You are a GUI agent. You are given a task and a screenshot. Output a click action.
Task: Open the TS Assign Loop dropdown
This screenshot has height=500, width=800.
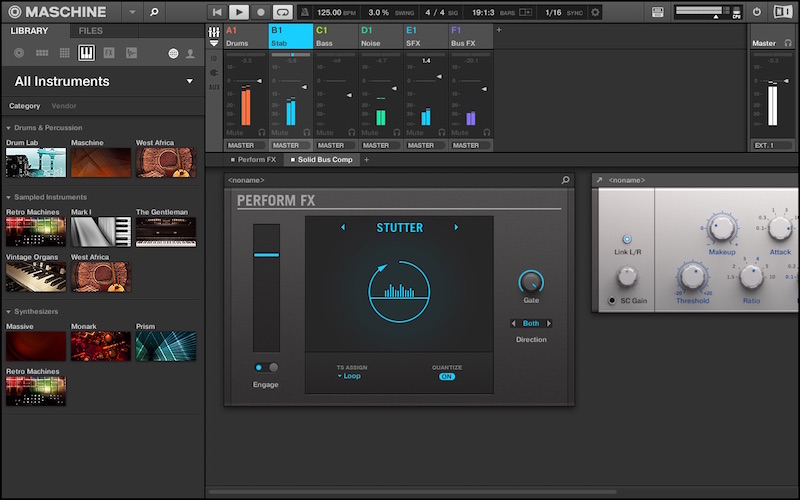[x=349, y=376]
